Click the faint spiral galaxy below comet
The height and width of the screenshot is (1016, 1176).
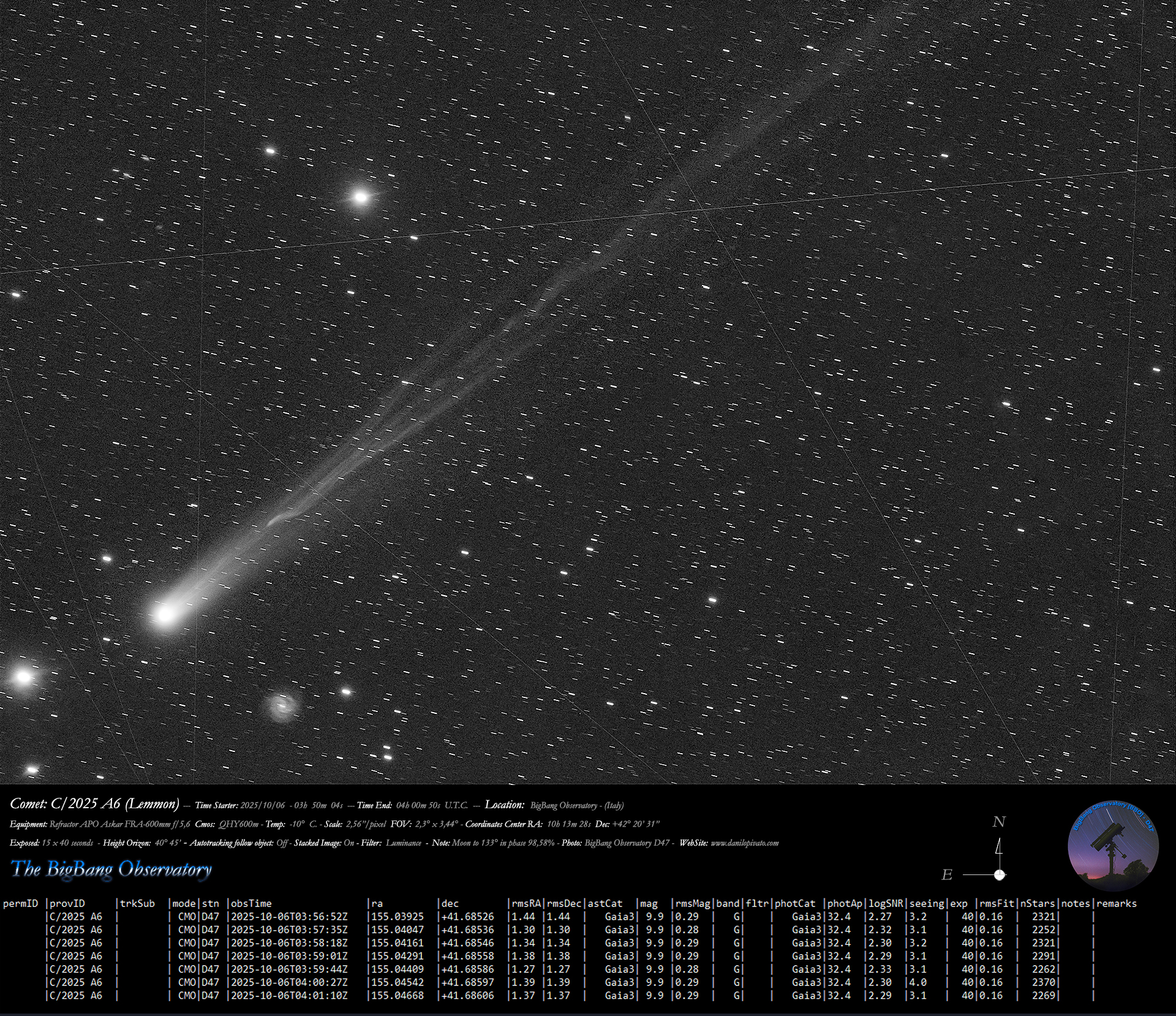(x=282, y=707)
